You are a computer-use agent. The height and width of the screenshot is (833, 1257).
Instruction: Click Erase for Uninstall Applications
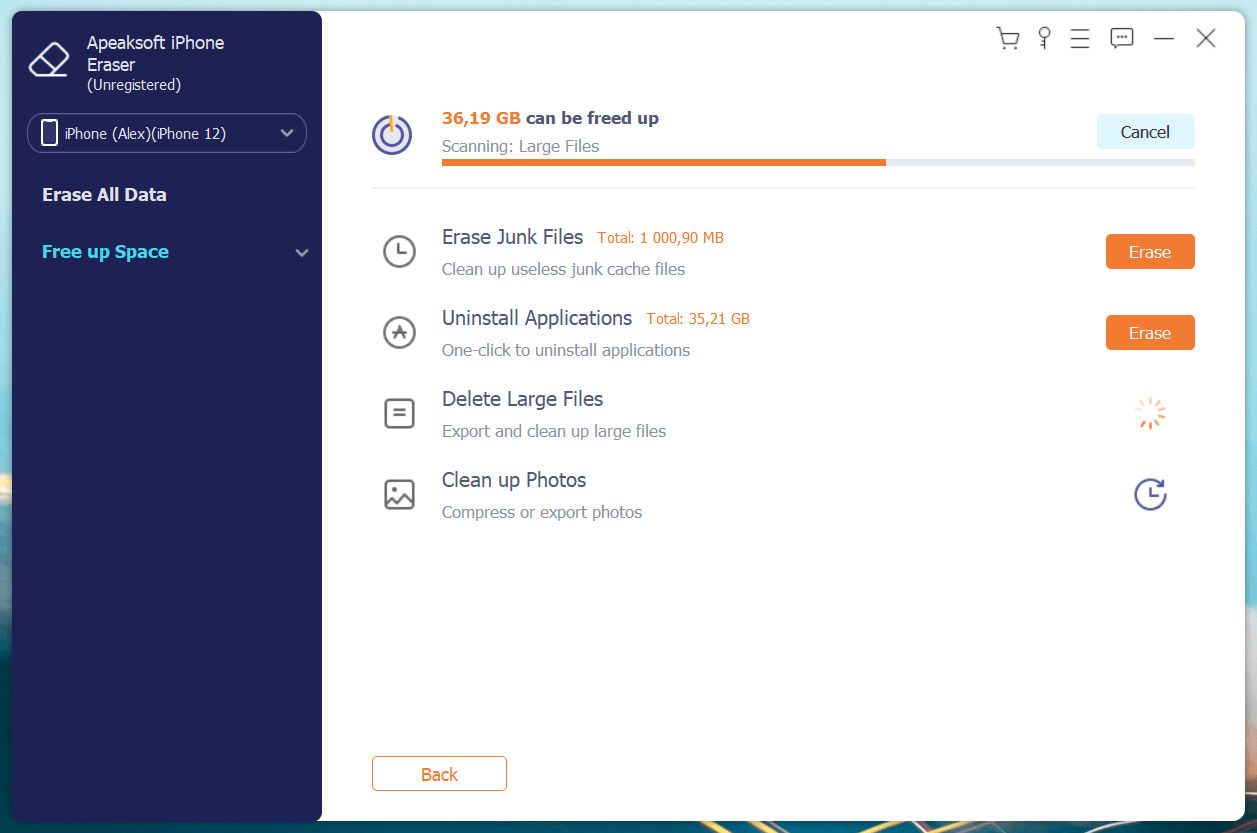[1150, 333]
